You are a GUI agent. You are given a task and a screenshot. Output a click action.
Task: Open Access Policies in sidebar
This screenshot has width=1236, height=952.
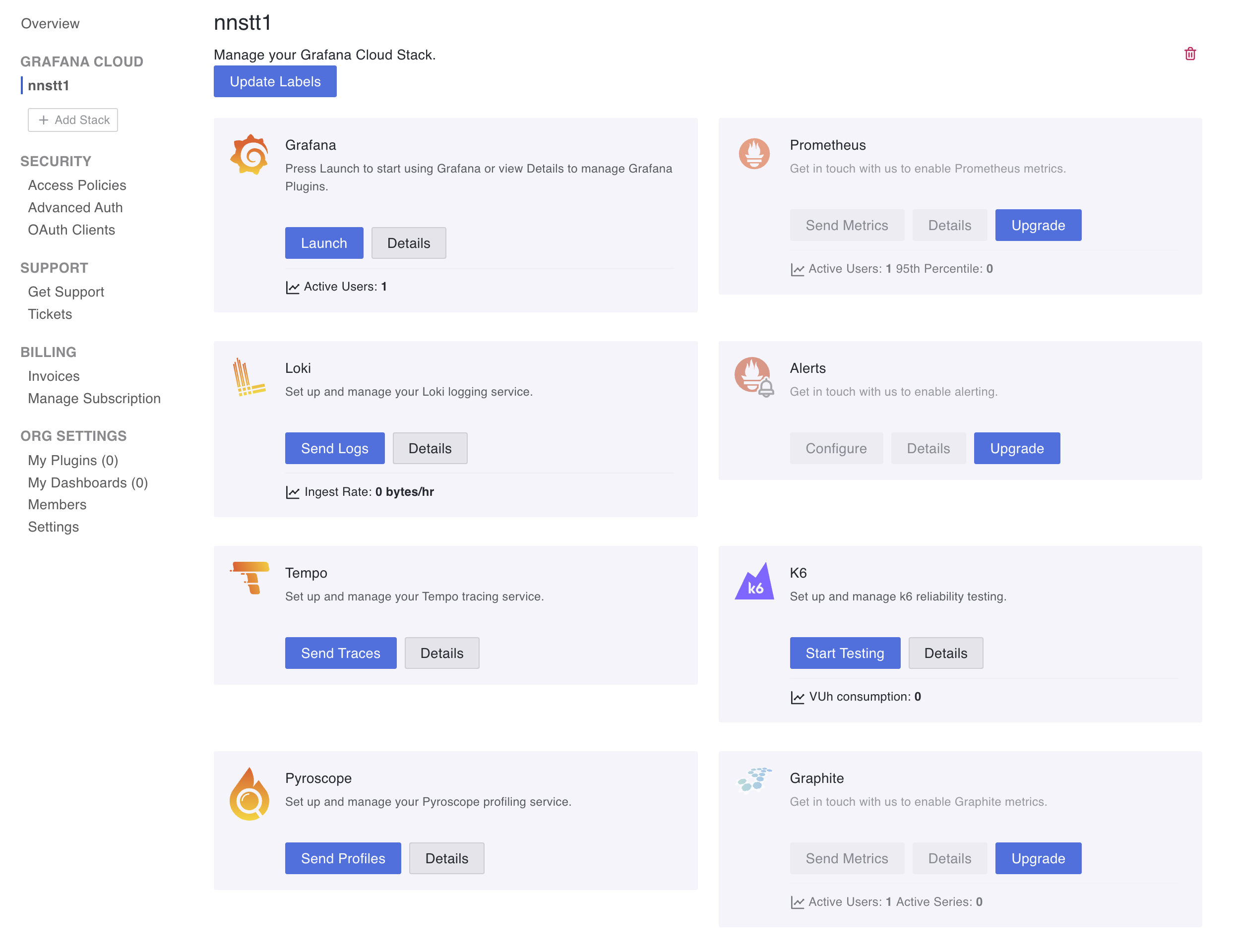click(77, 185)
